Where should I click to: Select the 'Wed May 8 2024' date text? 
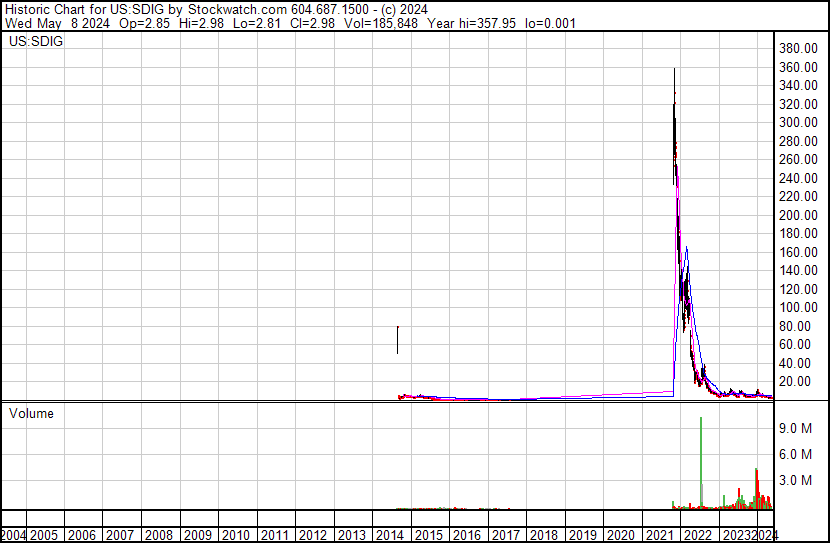pyautogui.click(x=57, y=23)
